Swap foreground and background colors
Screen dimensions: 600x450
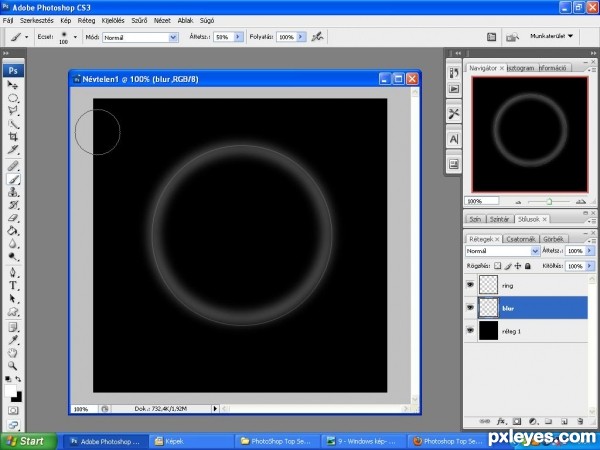click(18, 378)
